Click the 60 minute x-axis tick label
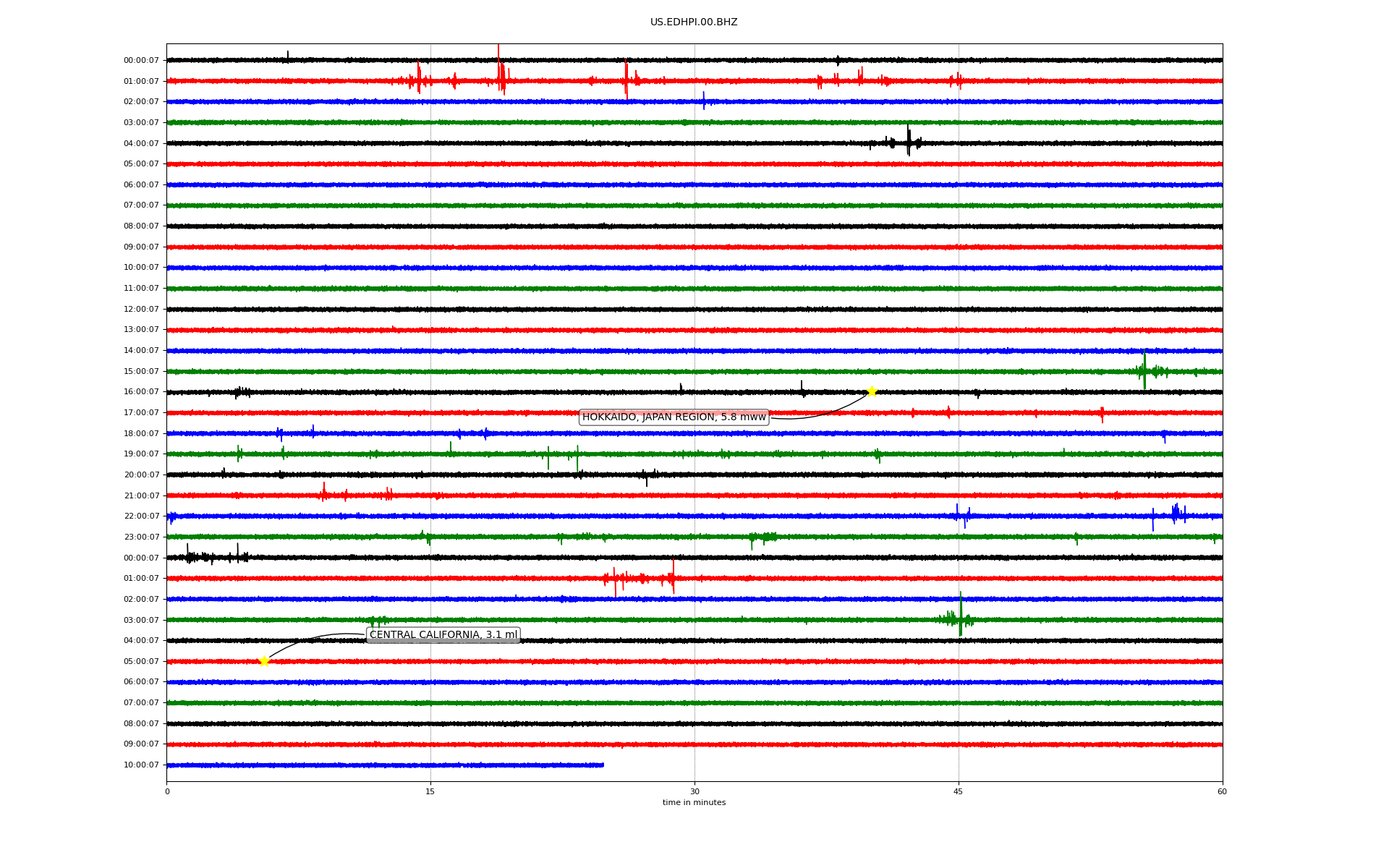 (1222, 791)
